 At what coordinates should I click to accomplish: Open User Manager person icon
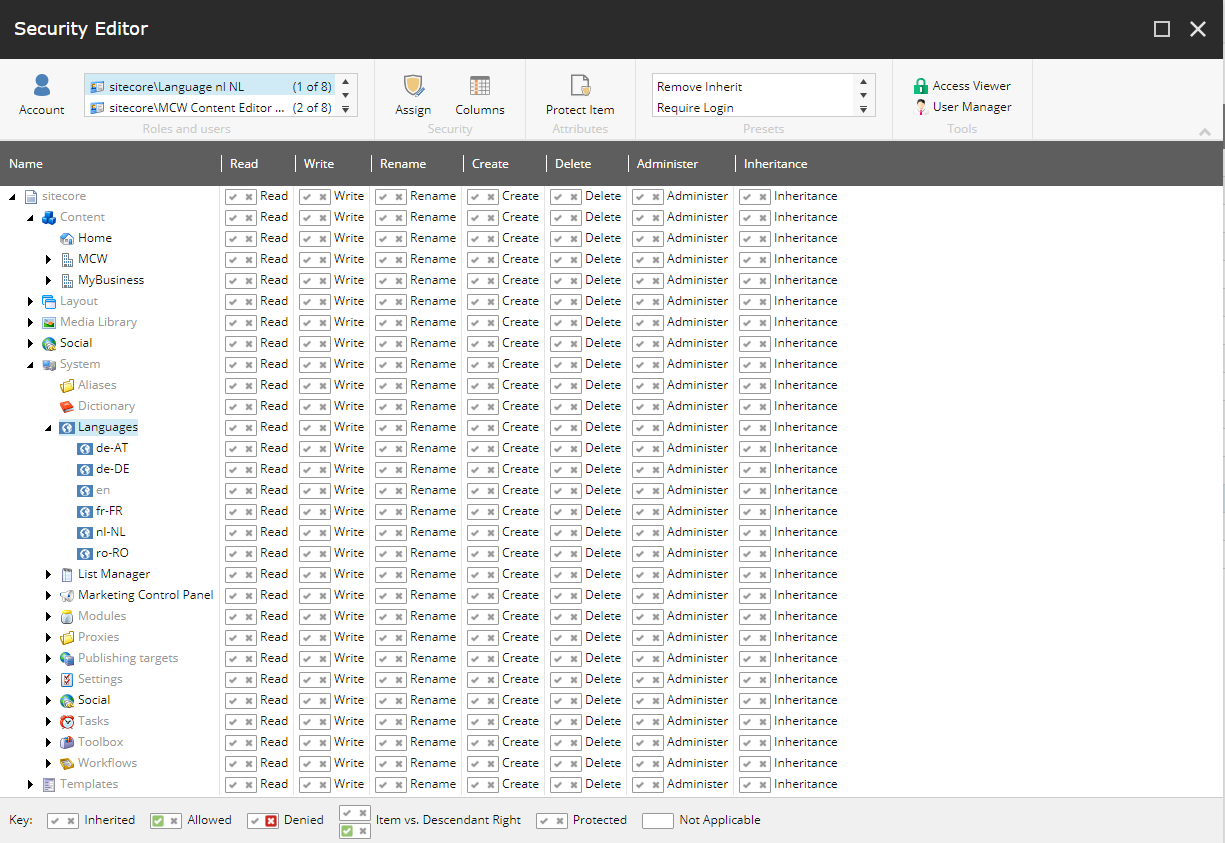921,107
